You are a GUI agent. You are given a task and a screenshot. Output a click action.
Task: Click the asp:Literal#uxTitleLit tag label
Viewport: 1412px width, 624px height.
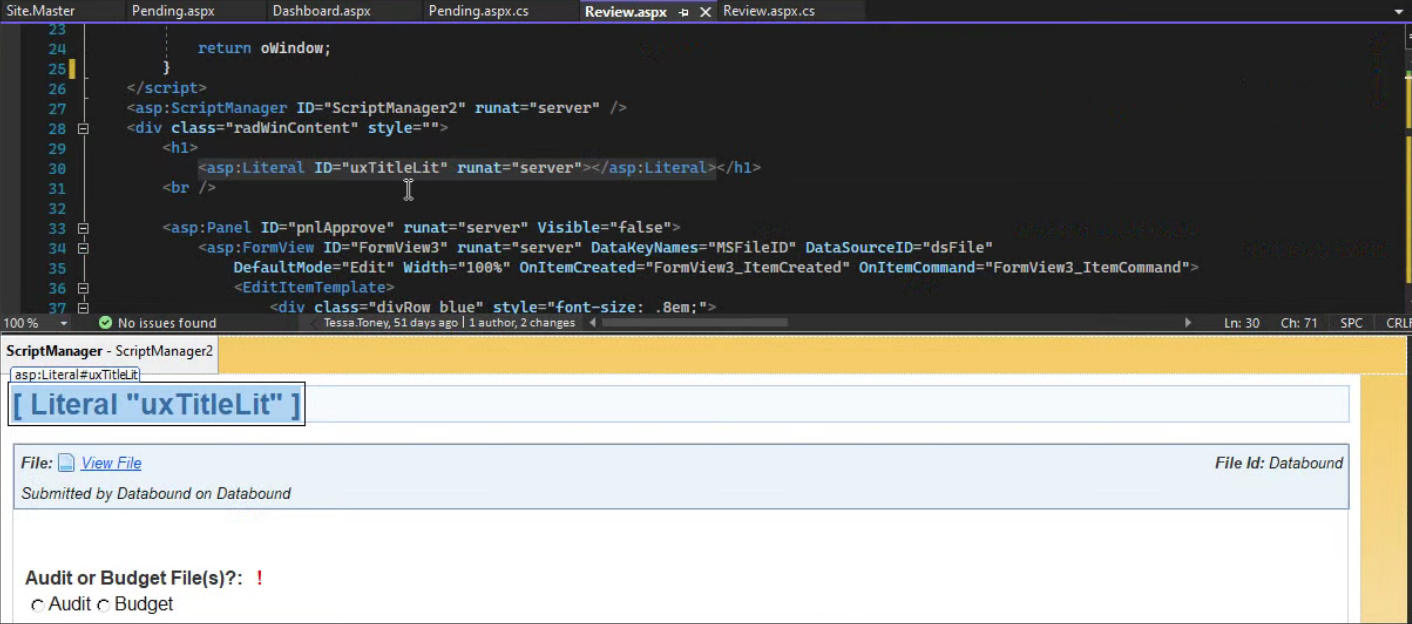click(x=76, y=375)
